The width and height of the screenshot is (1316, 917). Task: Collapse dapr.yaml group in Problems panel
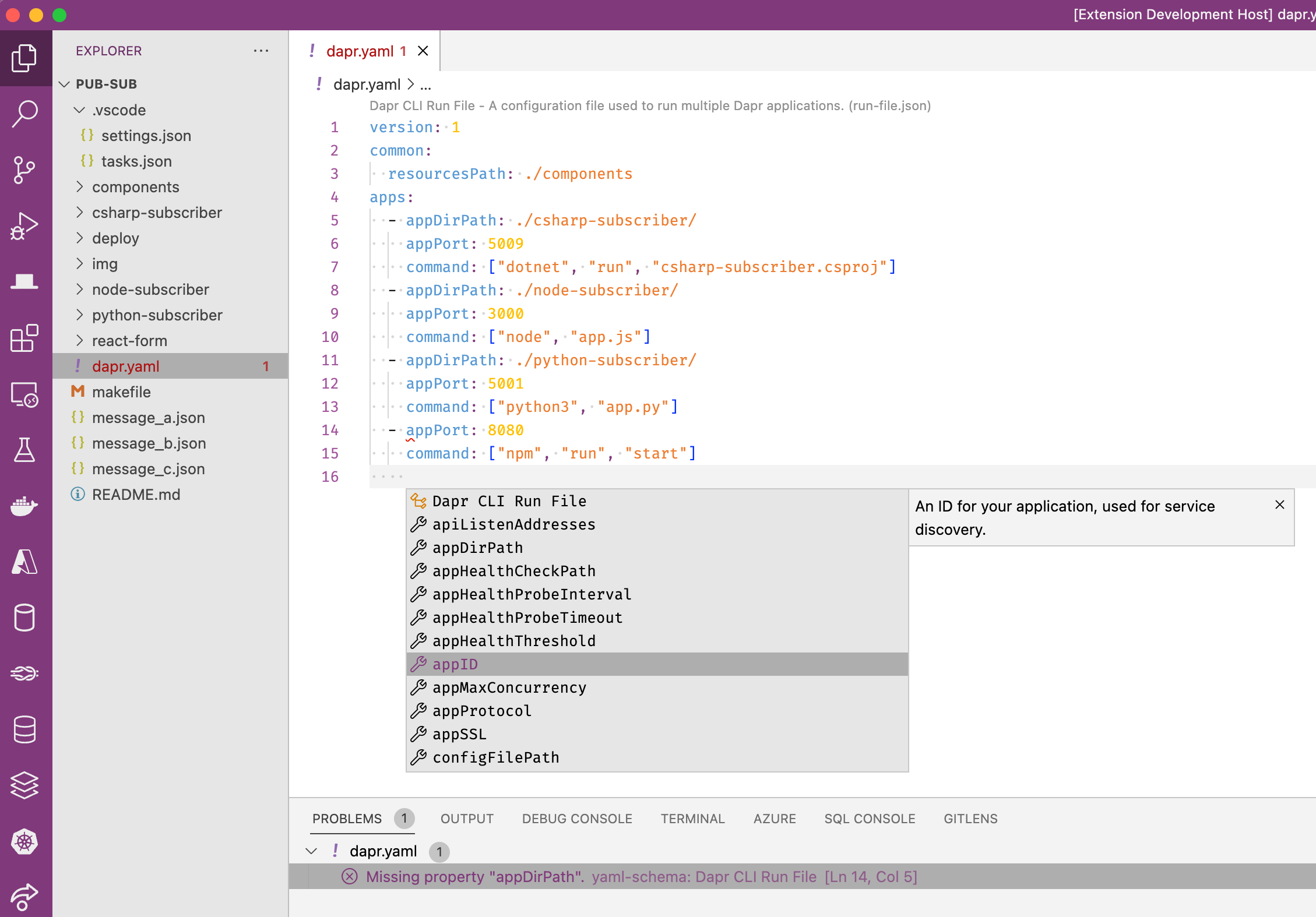tap(312, 851)
